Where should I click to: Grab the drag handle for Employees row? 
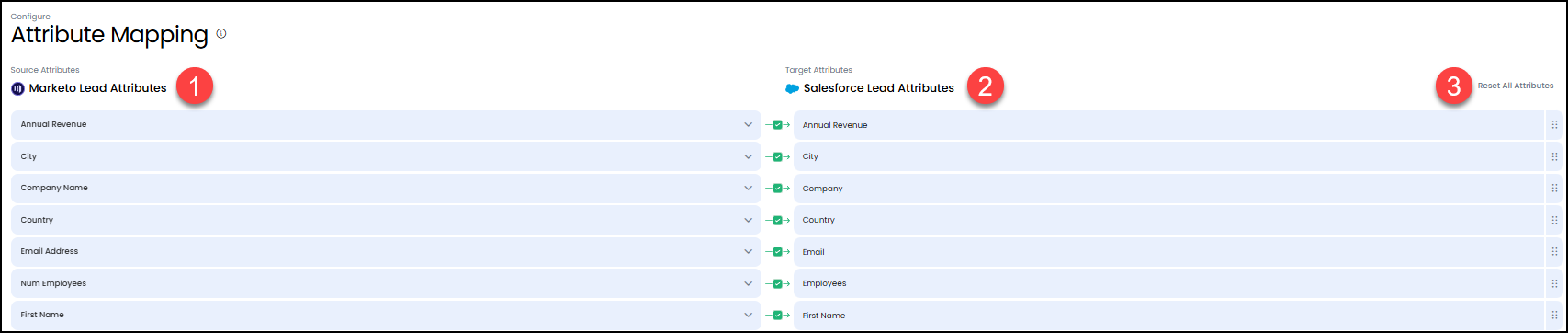pyautogui.click(x=1554, y=283)
